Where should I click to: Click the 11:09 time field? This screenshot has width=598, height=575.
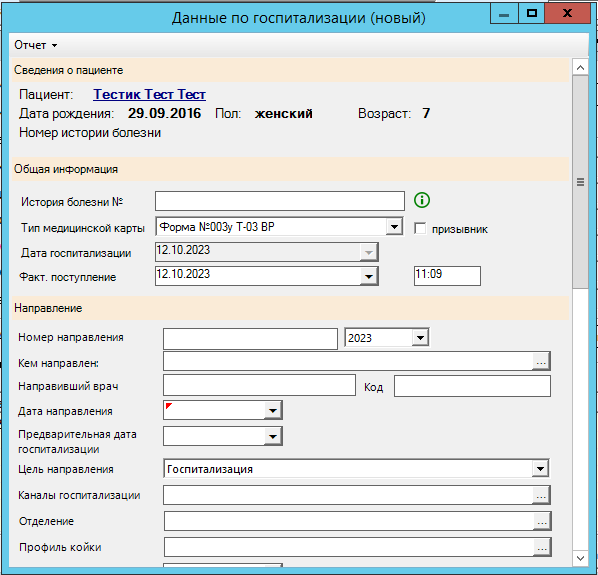447,276
